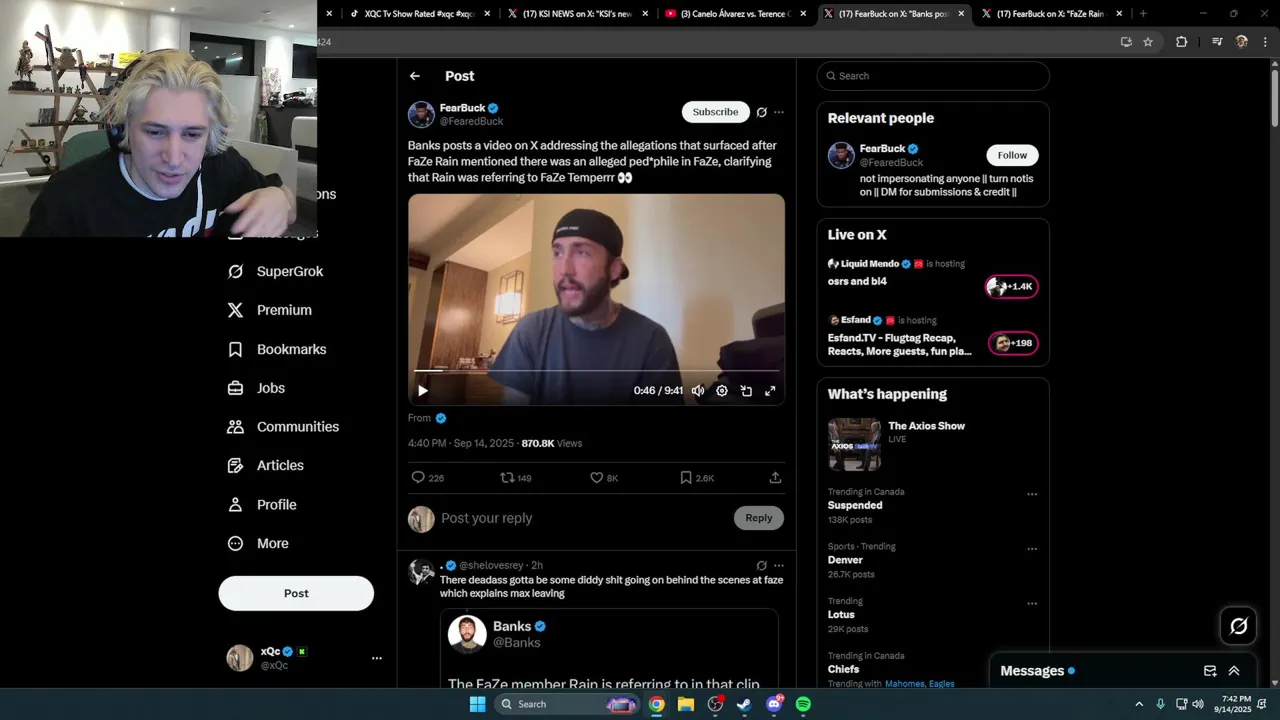Open The Axios Show thumbnail
This screenshot has height=720, width=1280.
point(854,444)
